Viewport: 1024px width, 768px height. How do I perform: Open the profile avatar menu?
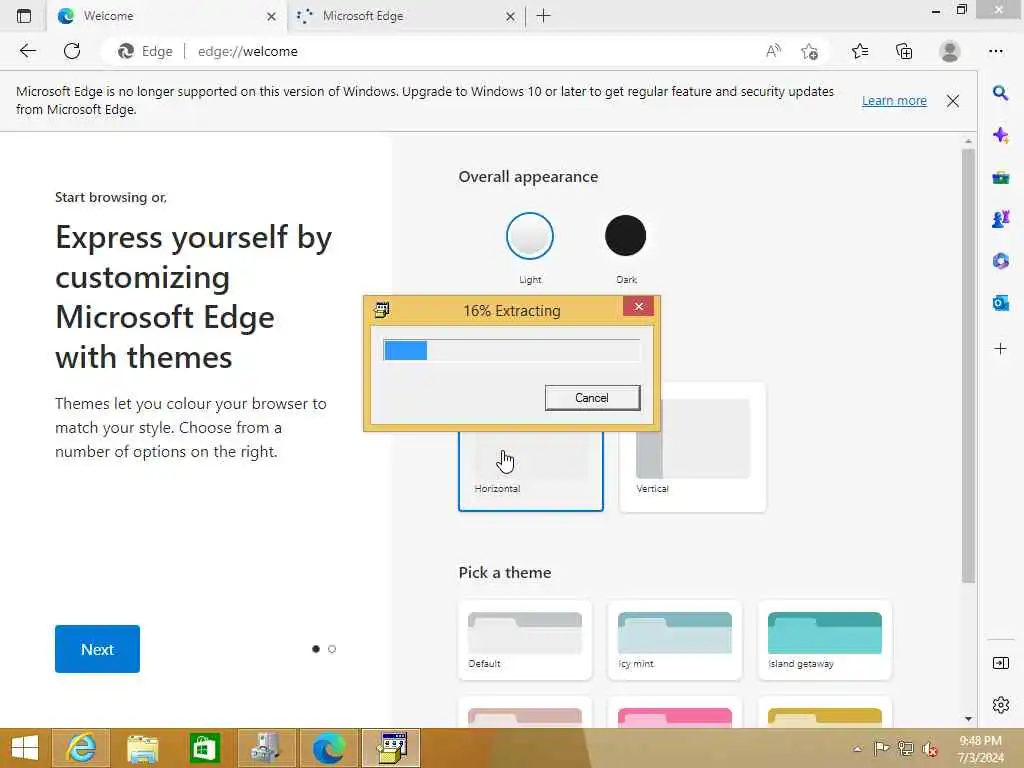(x=950, y=51)
